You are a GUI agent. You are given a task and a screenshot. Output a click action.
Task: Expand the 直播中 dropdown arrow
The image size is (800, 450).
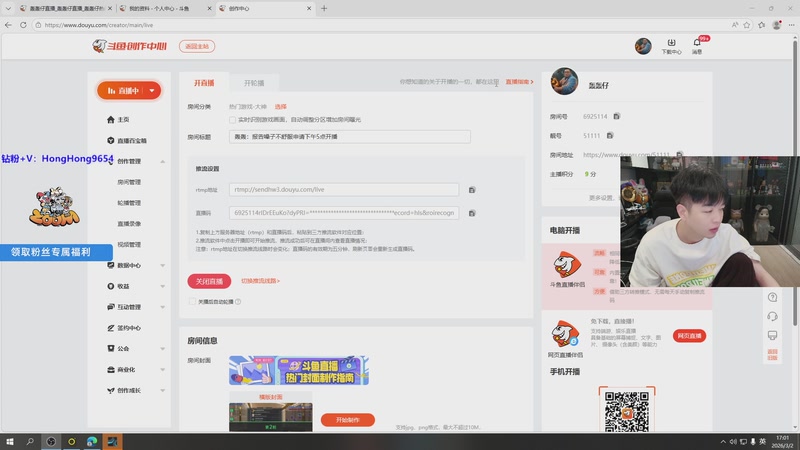[x=151, y=90]
